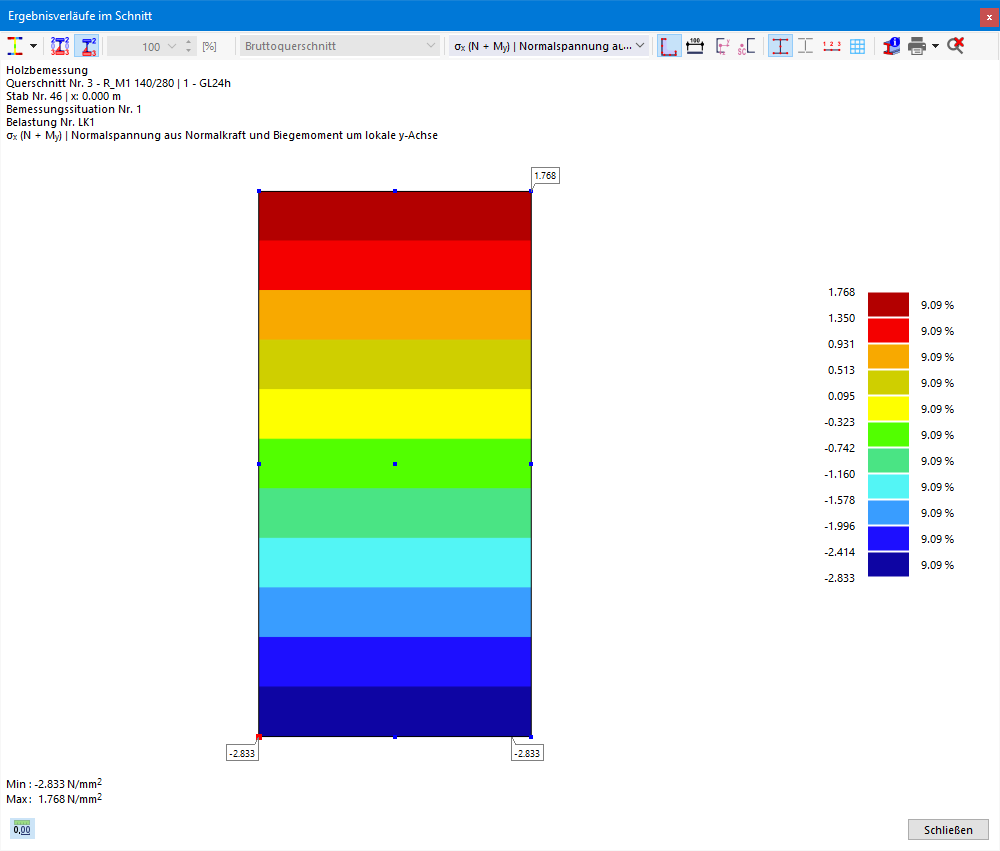Image resolution: width=1000 pixels, height=851 pixels.
Task: Click the bright green legend swatch
Action: point(888,434)
